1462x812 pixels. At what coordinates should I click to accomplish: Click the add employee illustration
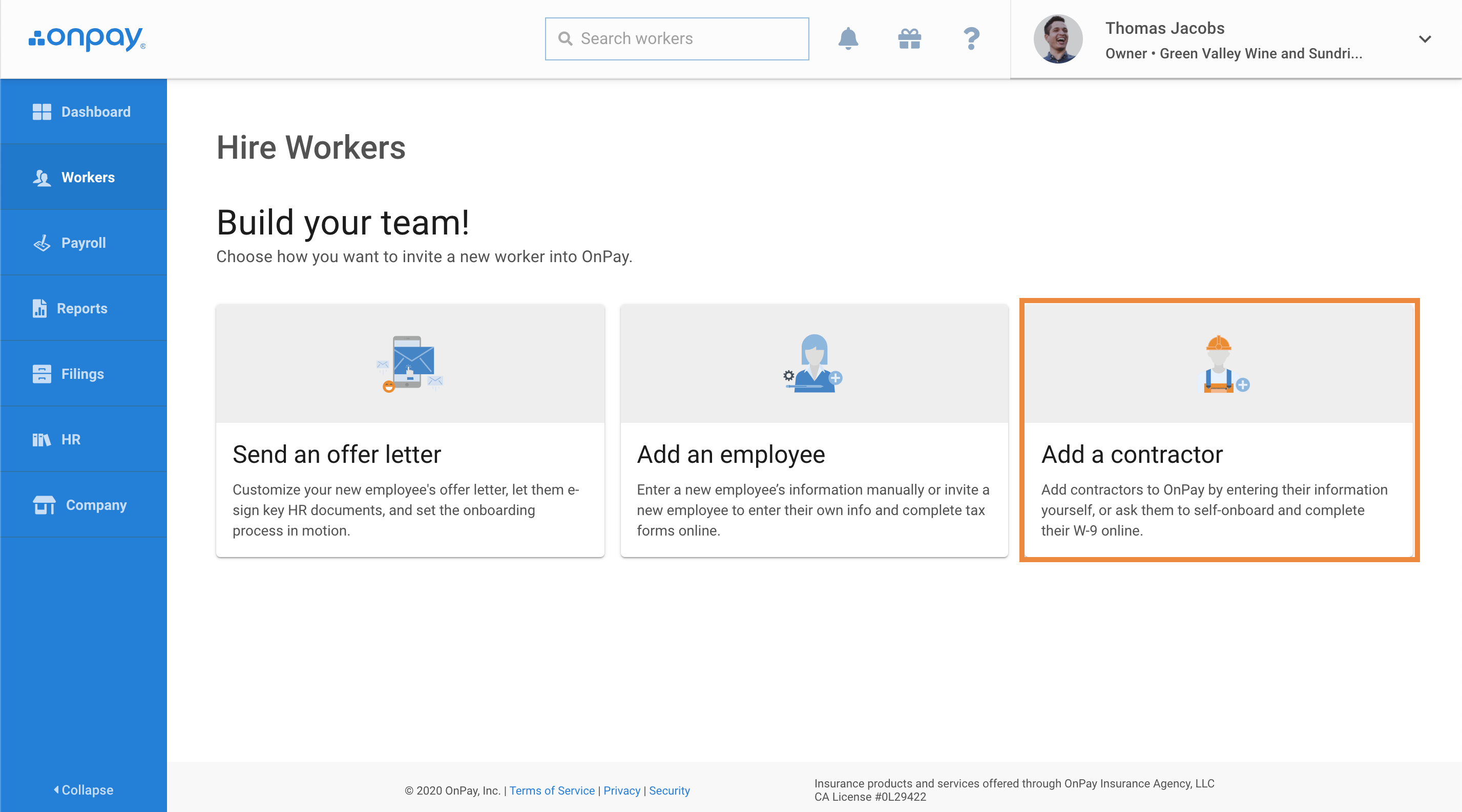(x=813, y=364)
